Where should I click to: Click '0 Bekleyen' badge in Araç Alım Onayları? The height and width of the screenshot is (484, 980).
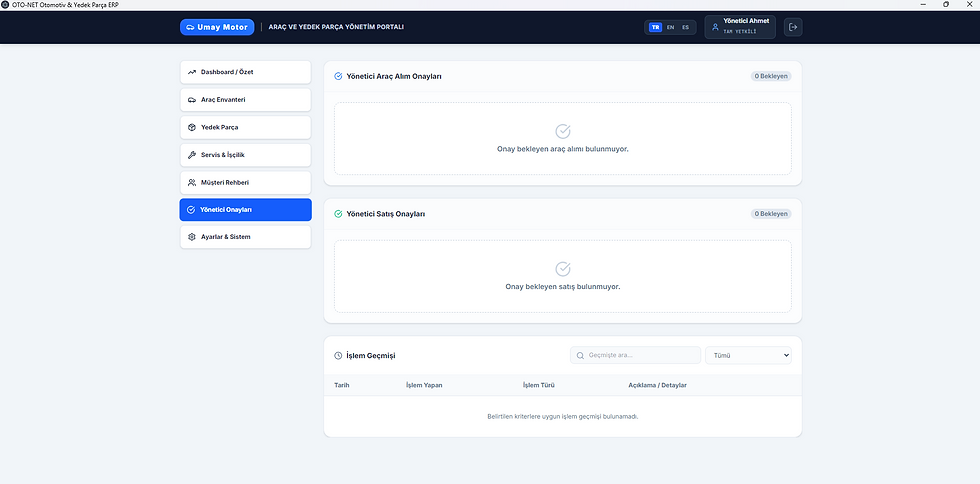tap(771, 76)
